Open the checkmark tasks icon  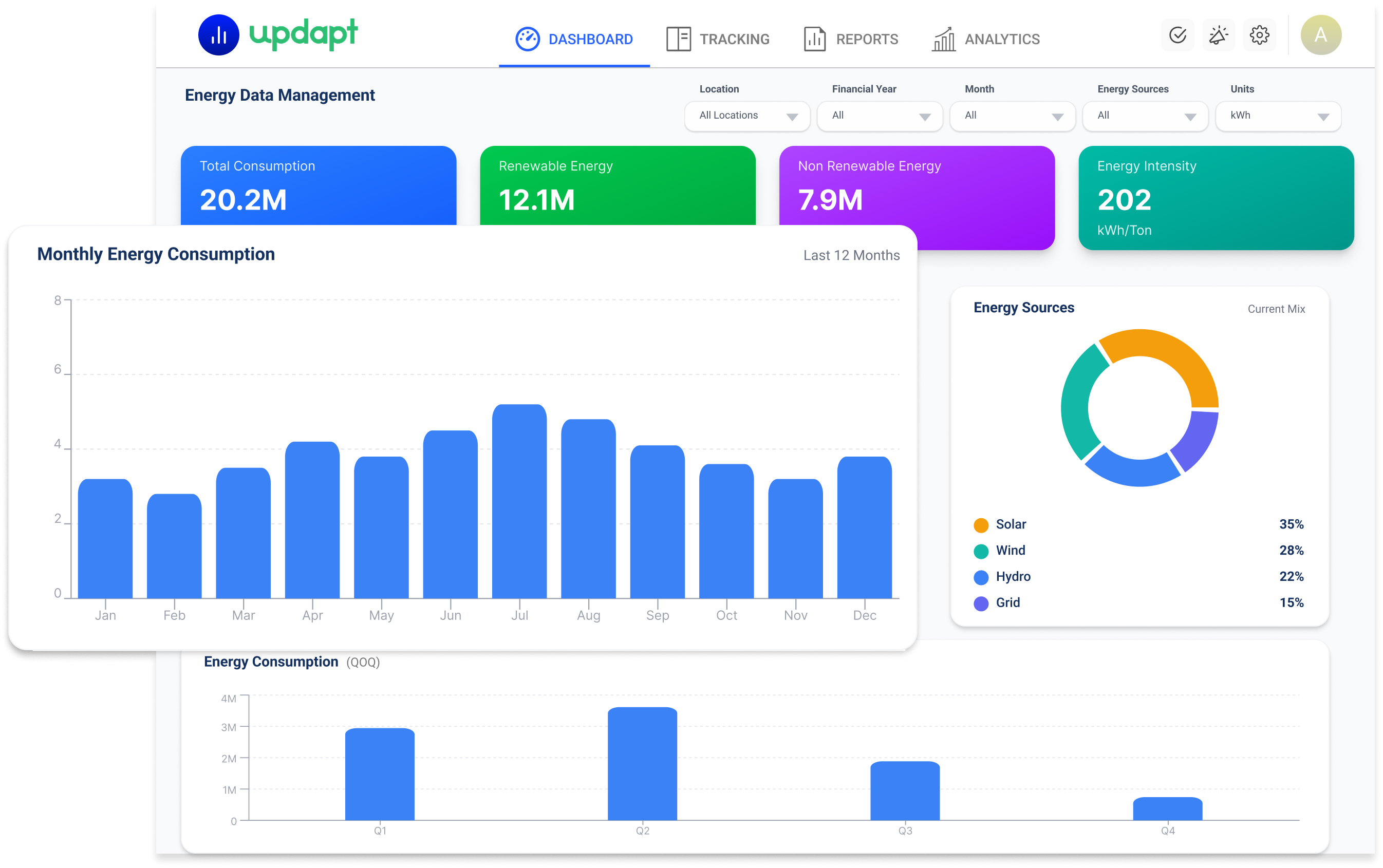pos(1177,35)
